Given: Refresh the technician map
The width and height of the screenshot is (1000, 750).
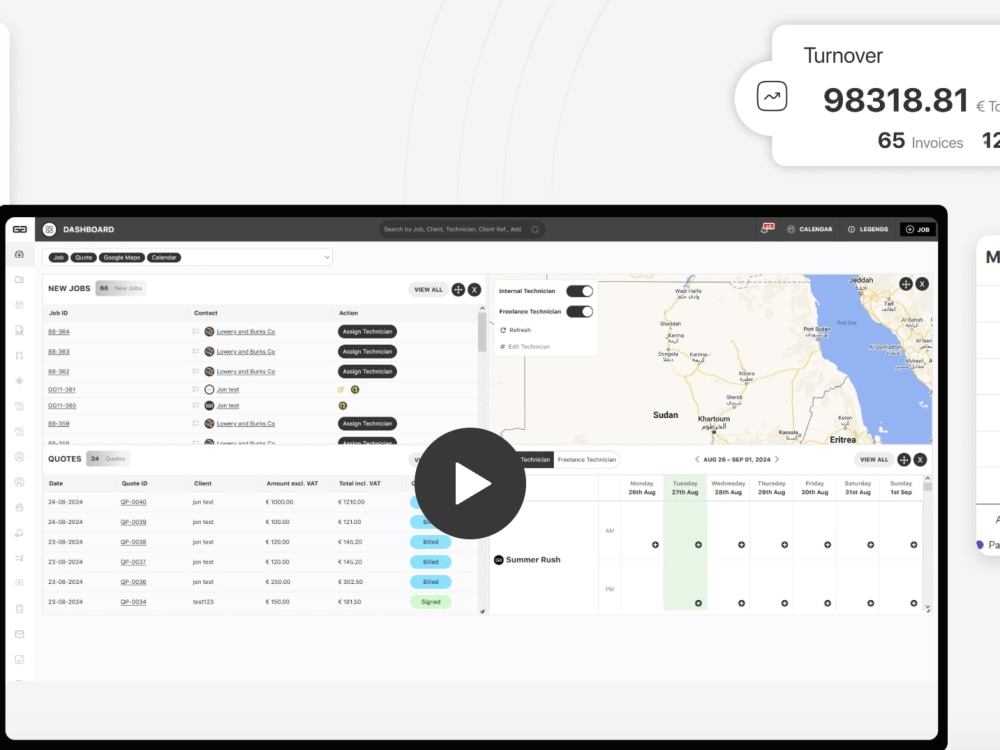Looking at the screenshot, I should tap(515, 330).
